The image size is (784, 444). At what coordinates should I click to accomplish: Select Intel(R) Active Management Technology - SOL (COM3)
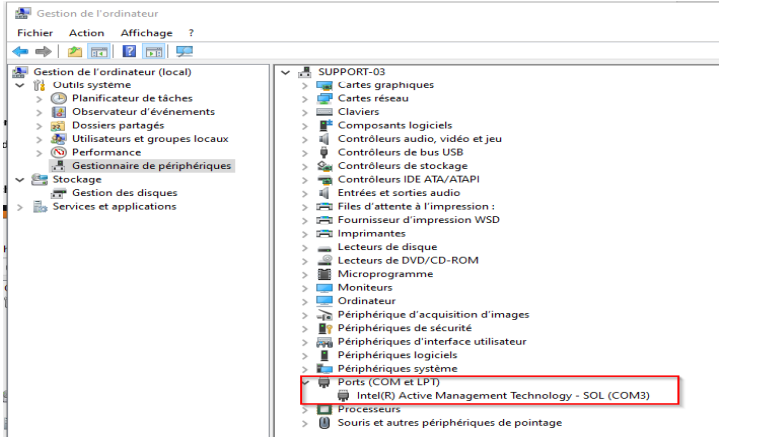coord(502,396)
